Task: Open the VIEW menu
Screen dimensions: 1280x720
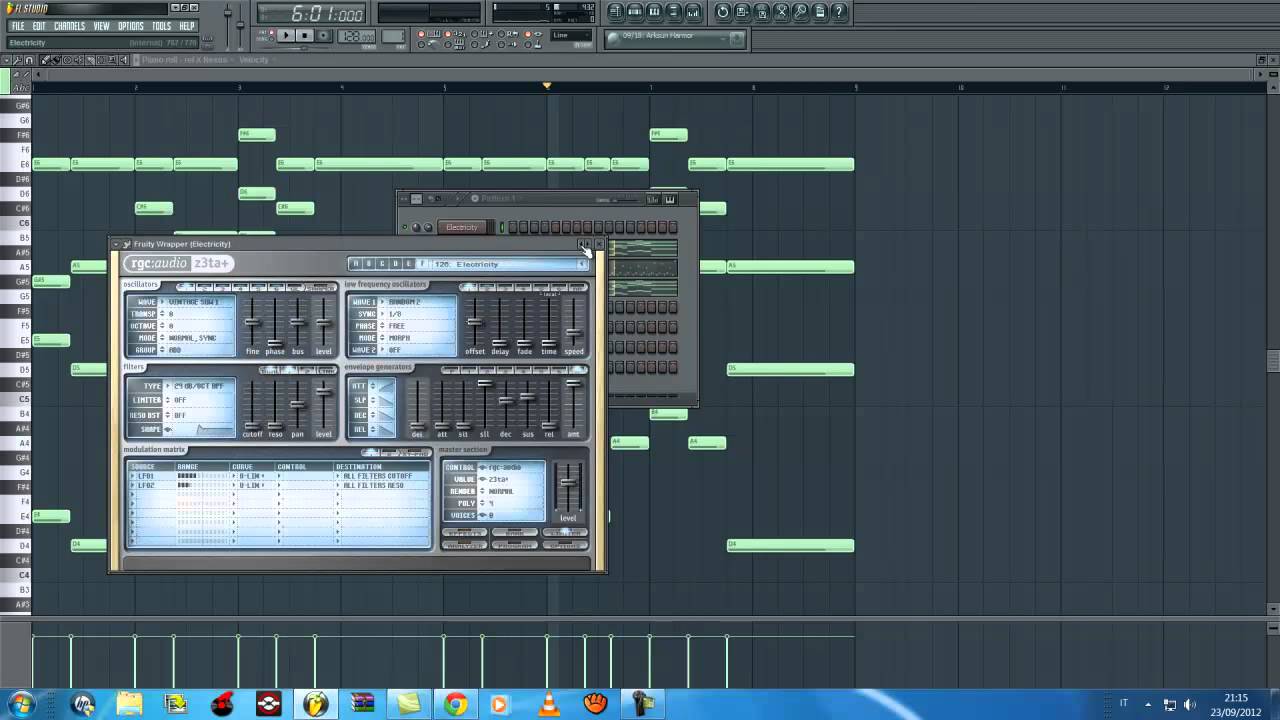Action: pyautogui.click(x=102, y=26)
